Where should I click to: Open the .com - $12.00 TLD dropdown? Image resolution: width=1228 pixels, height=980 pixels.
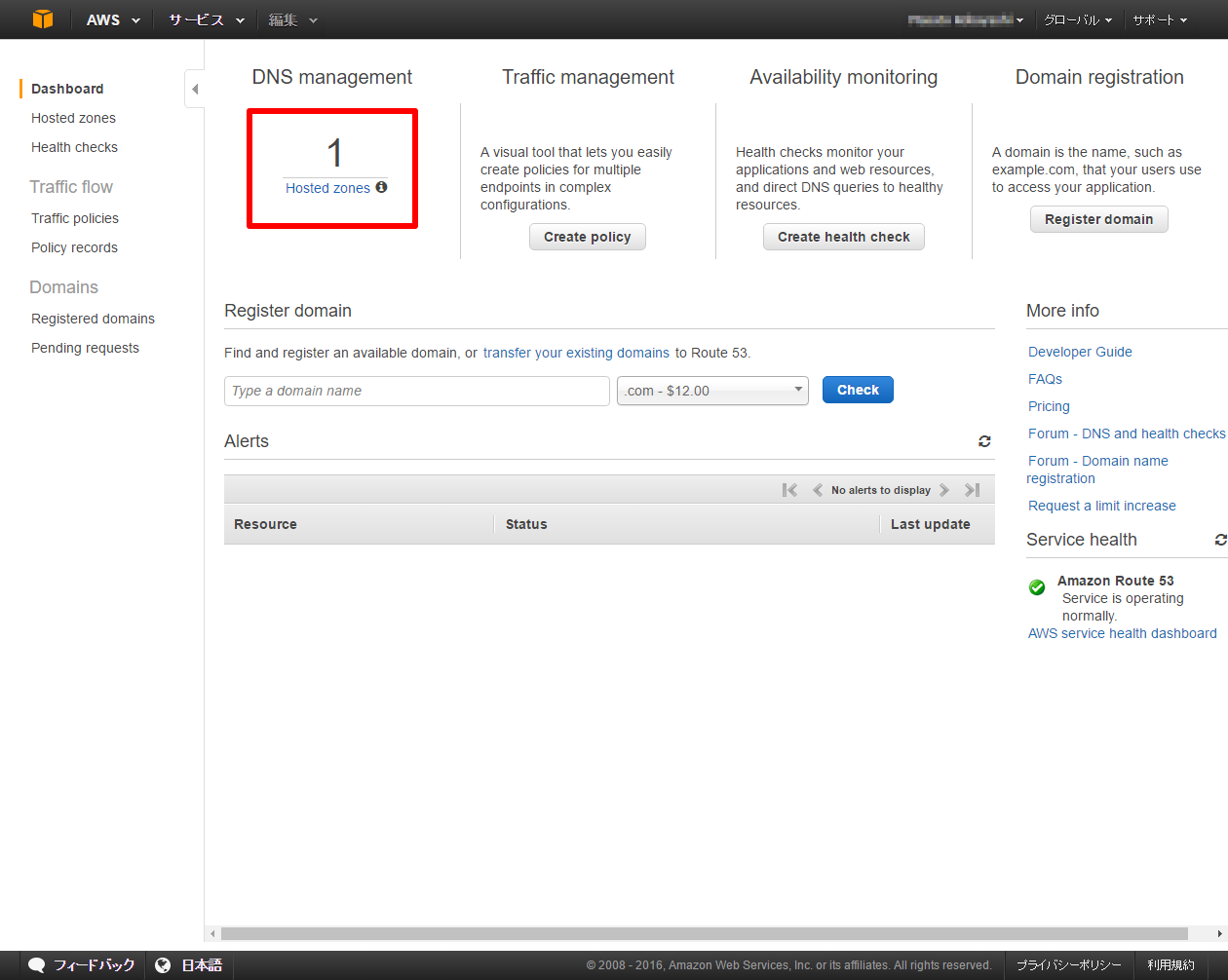(712, 391)
